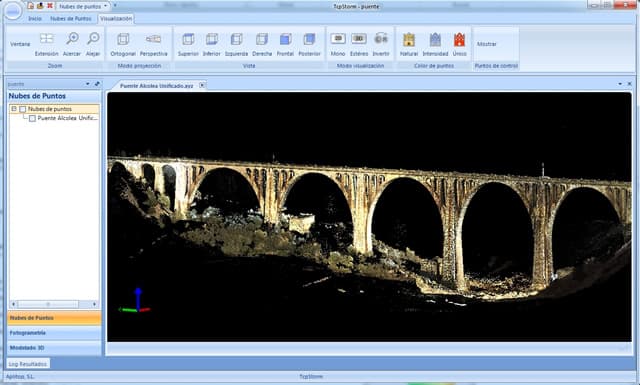The image size is (640, 385).
Task: Set Mono visualization mode
Action: pyautogui.click(x=338, y=44)
